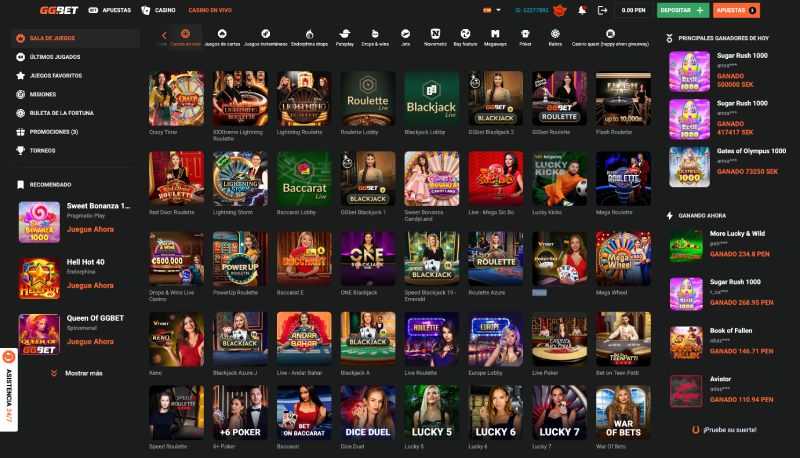Viewport: 800px width, 458px height.
Task: Open the Hell Hot 40 recommended thumbnail
Action: (39, 278)
